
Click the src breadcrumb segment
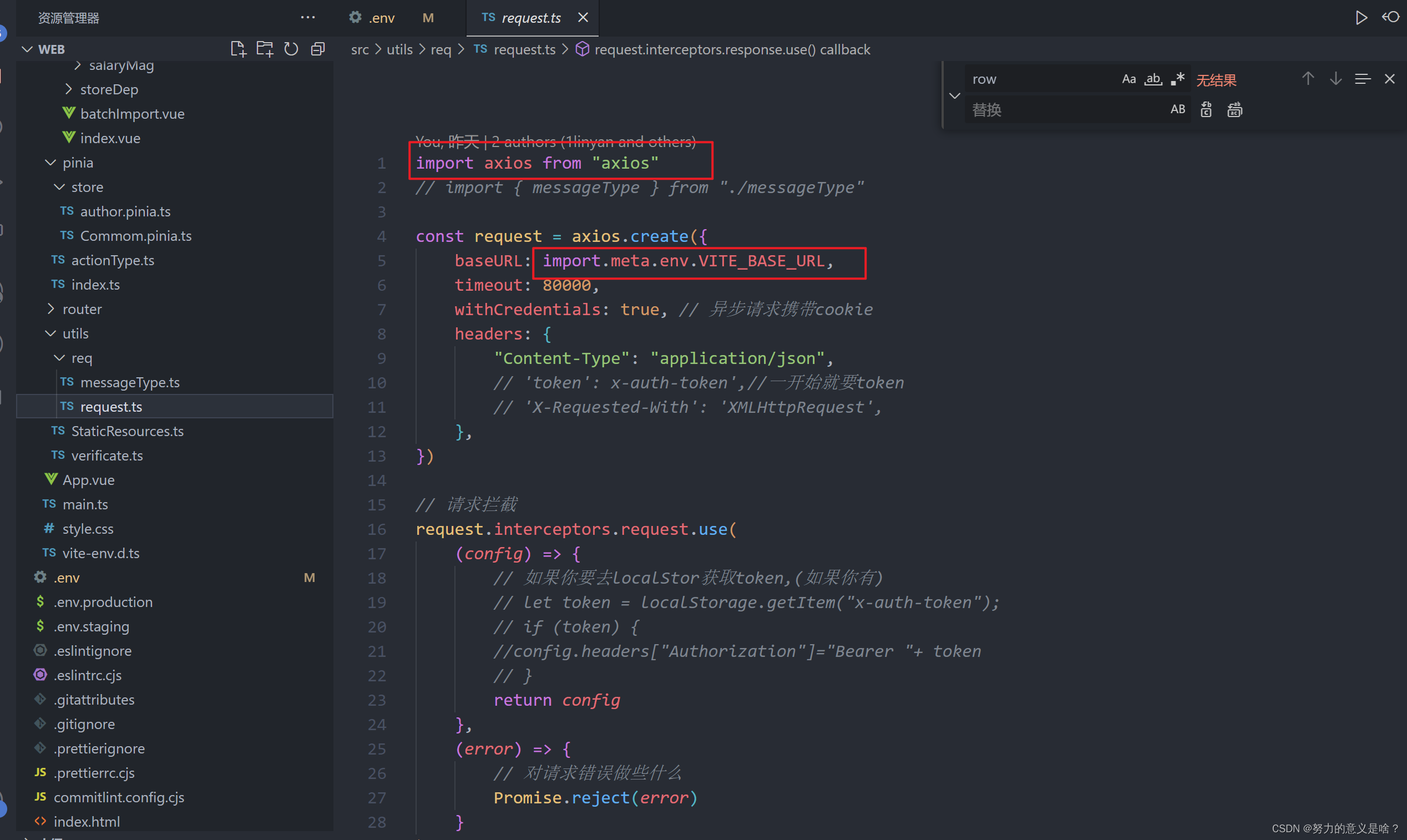click(x=360, y=49)
